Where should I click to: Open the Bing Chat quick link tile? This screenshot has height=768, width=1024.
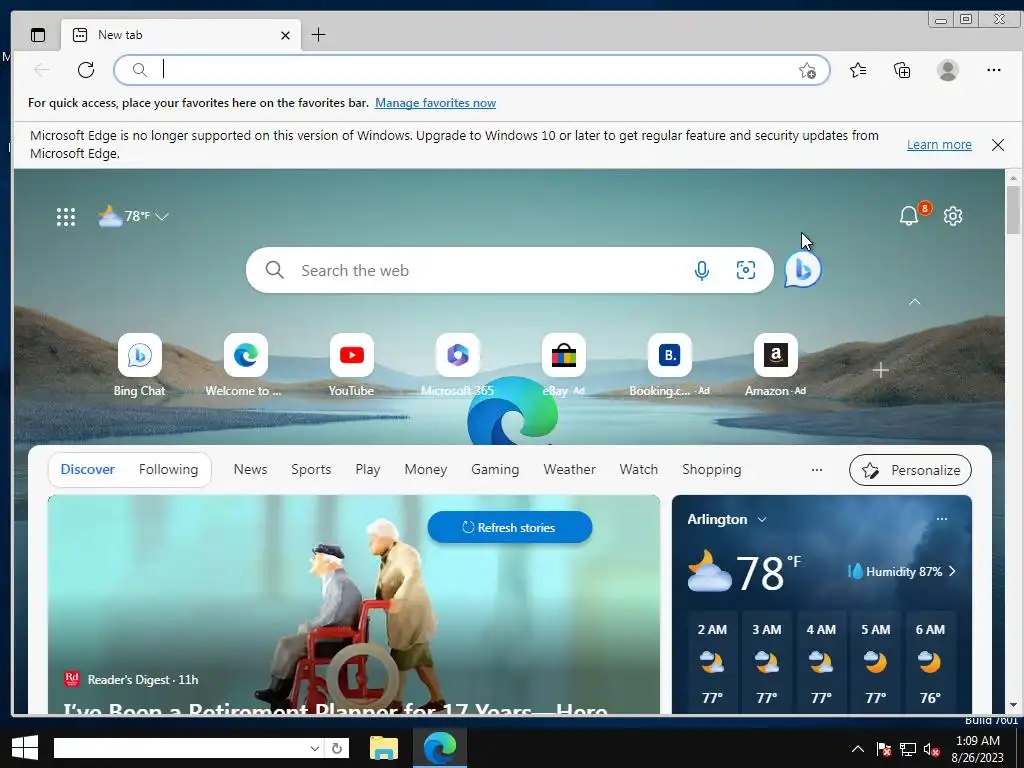click(x=139, y=355)
